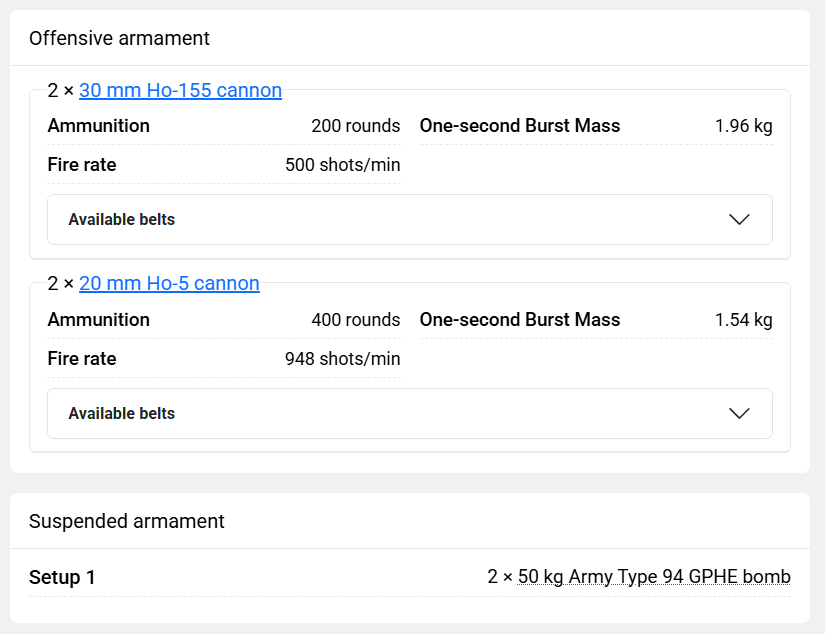
Task: Open the 20 mm Ho-5 cannon link
Action: [x=169, y=284]
